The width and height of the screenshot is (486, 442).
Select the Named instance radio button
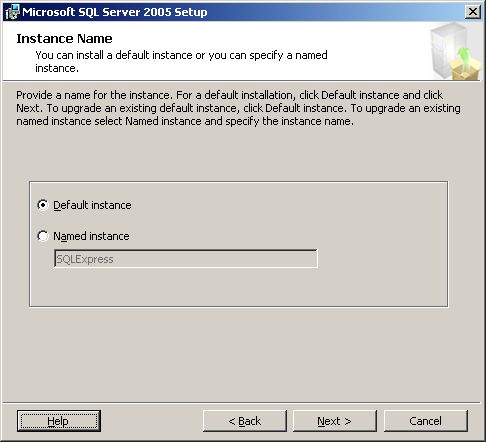point(43,236)
